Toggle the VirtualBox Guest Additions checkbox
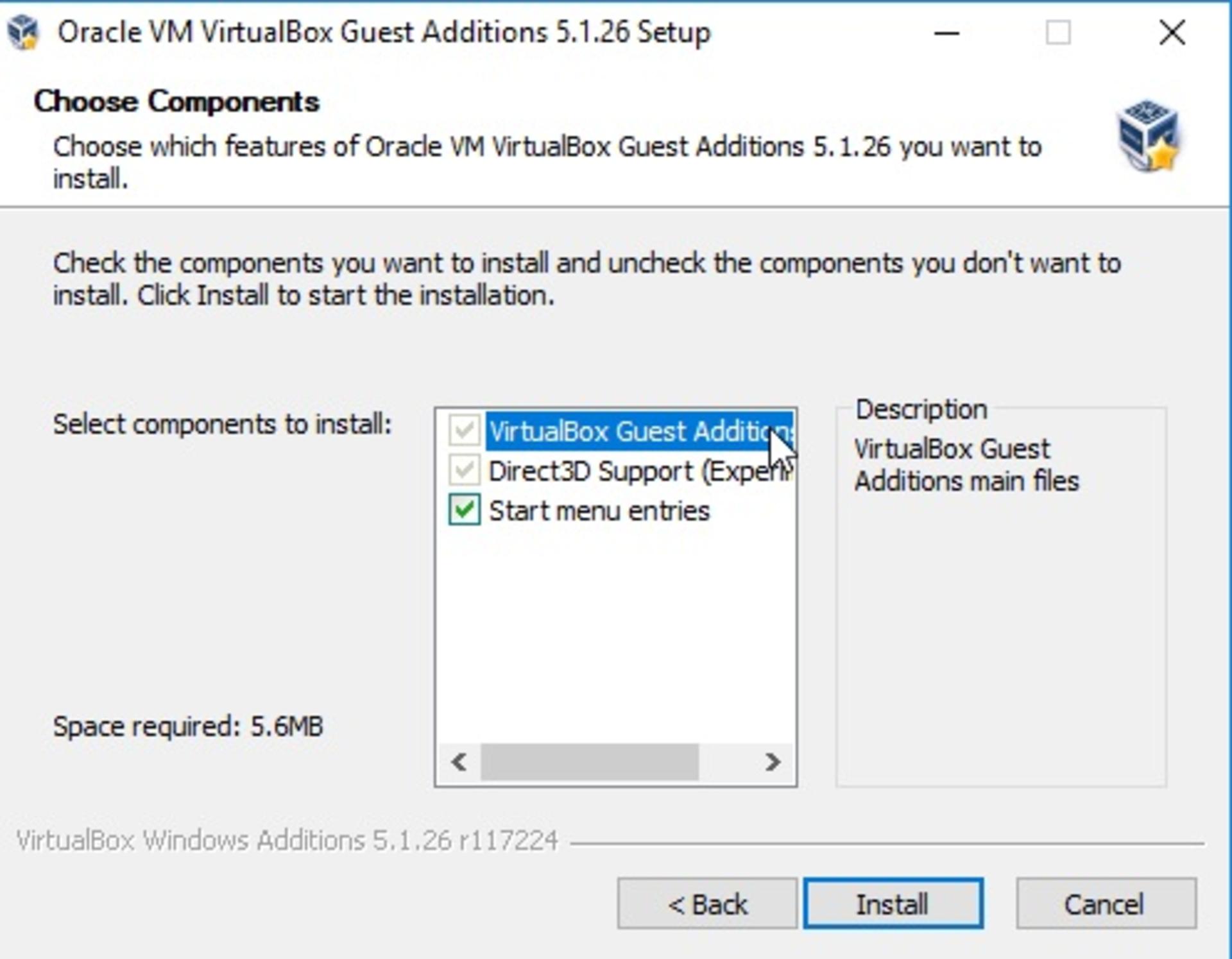The width and height of the screenshot is (1232, 959). tap(464, 430)
